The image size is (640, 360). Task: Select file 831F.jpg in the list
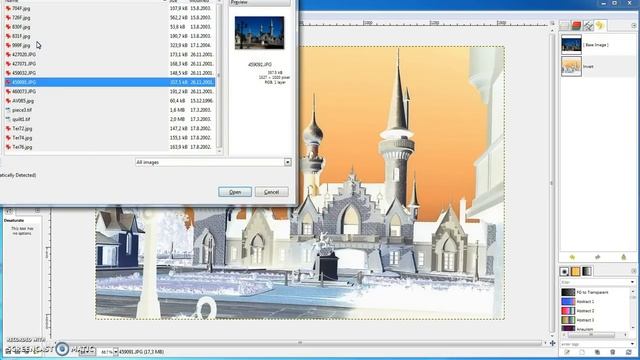pyautogui.click(x=109, y=36)
